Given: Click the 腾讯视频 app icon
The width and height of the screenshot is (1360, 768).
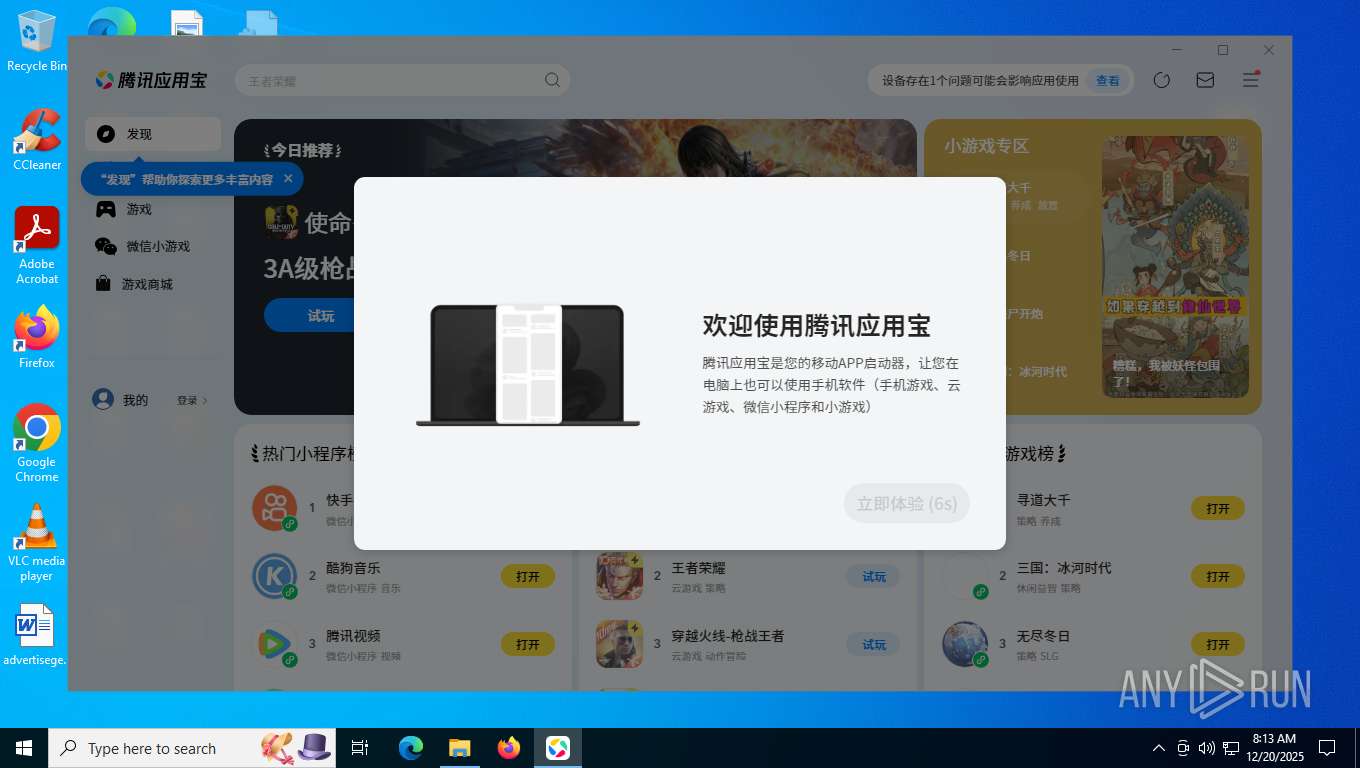Looking at the screenshot, I should coord(274,644).
